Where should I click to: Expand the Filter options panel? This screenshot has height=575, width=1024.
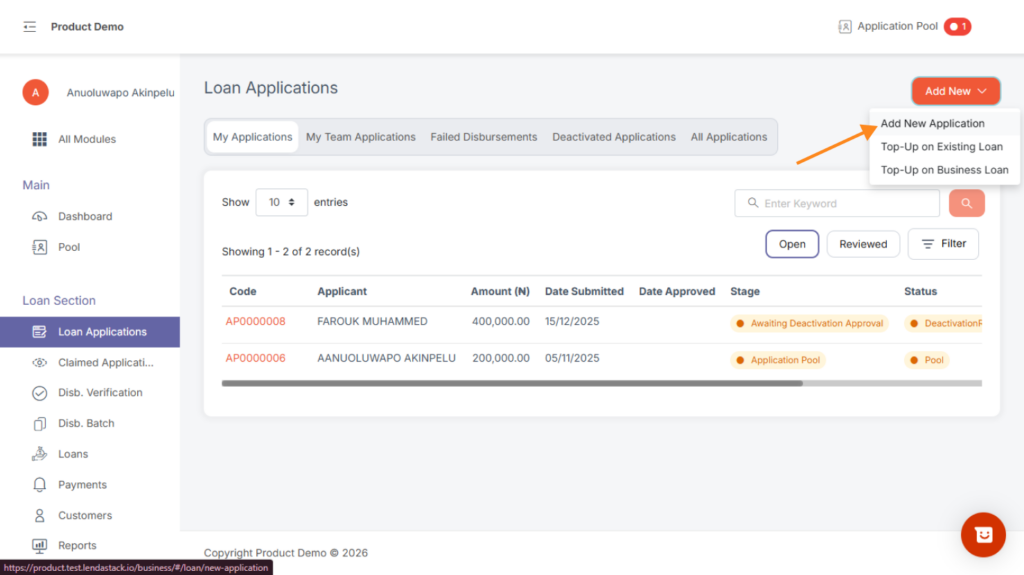[x=943, y=244]
